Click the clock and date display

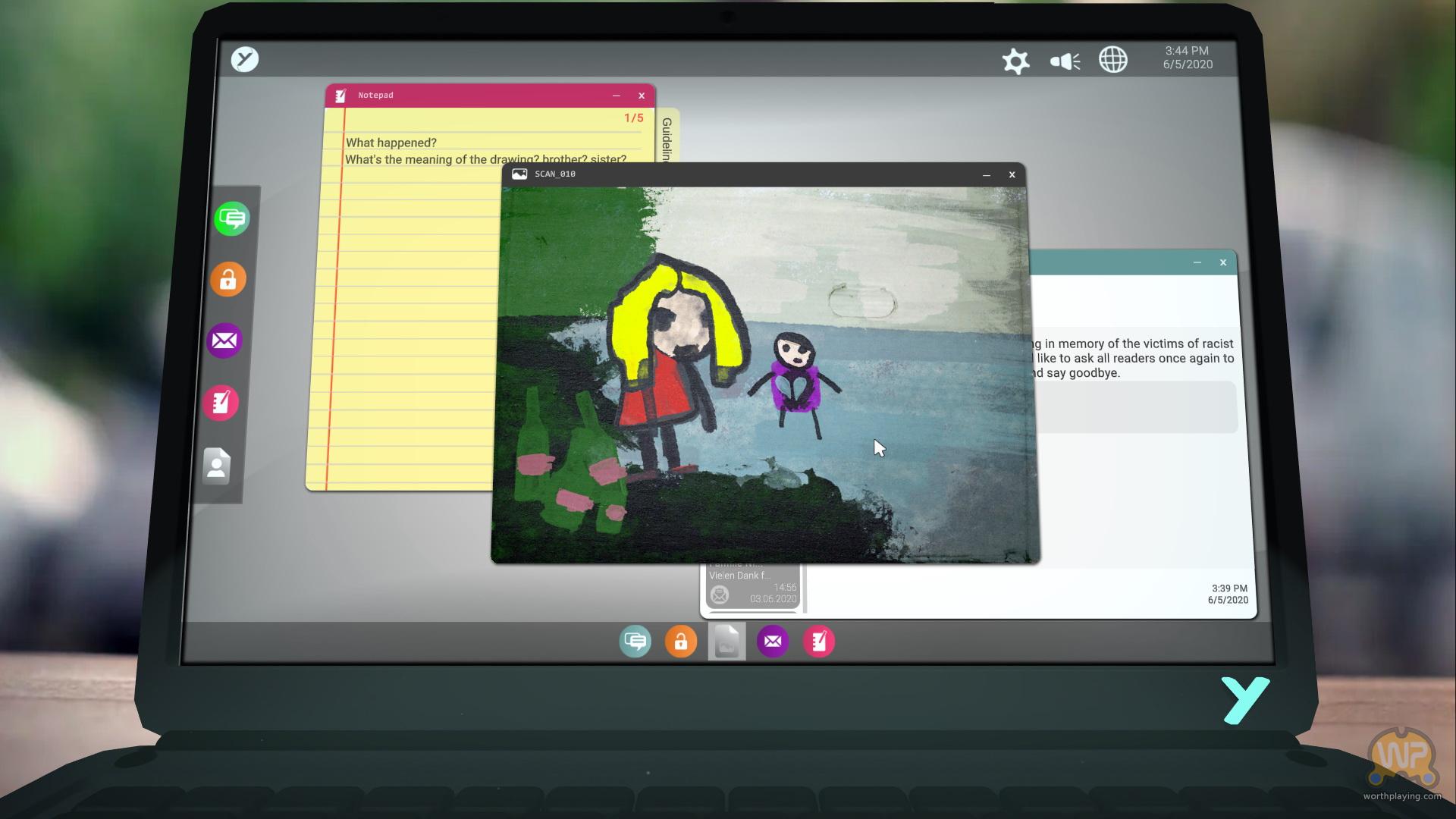click(x=1188, y=58)
